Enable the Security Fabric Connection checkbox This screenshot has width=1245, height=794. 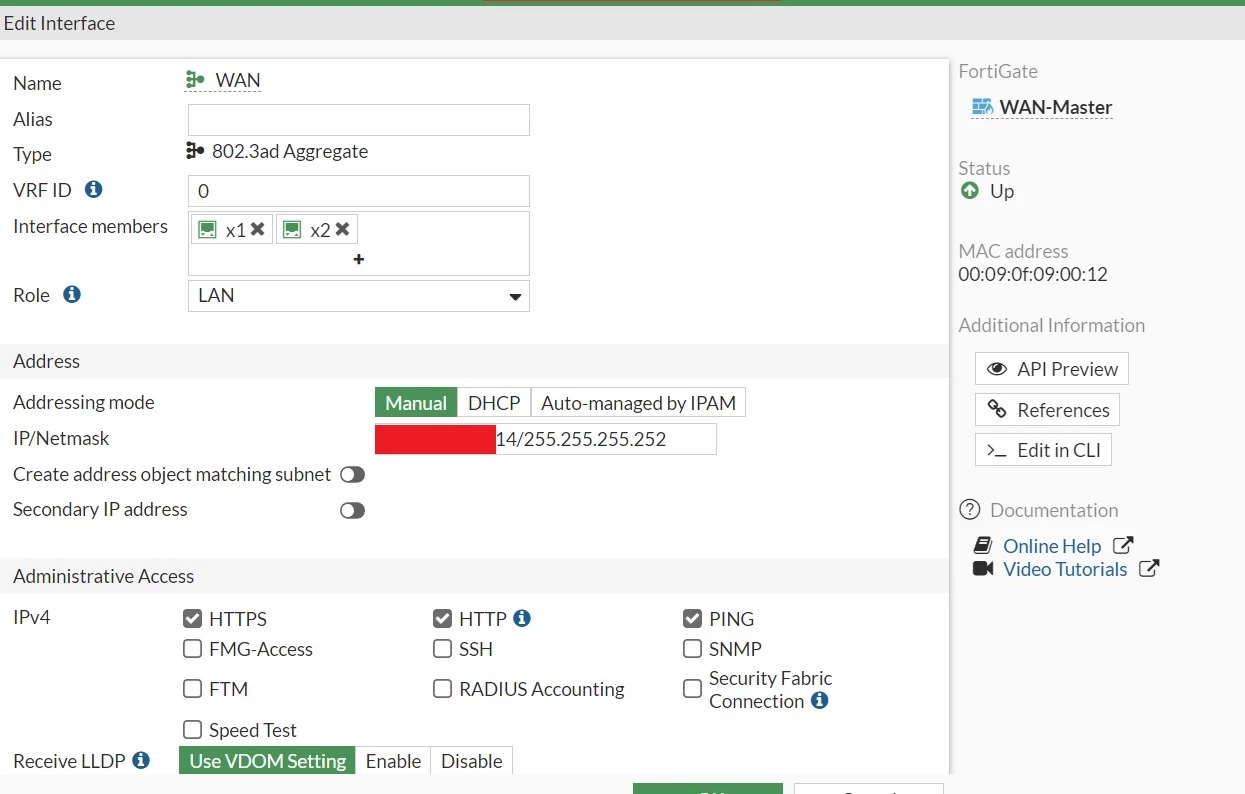692,689
